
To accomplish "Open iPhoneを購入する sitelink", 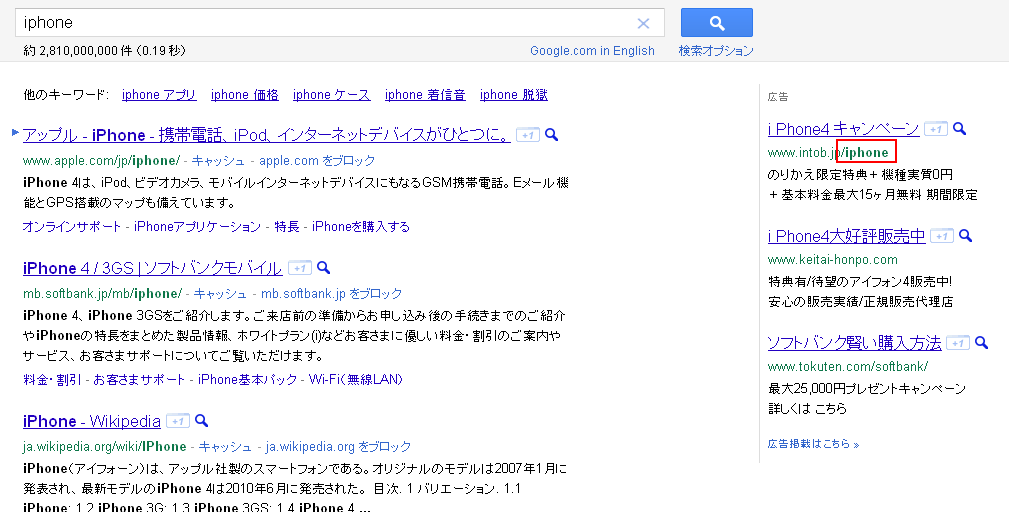I will point(361,226).
